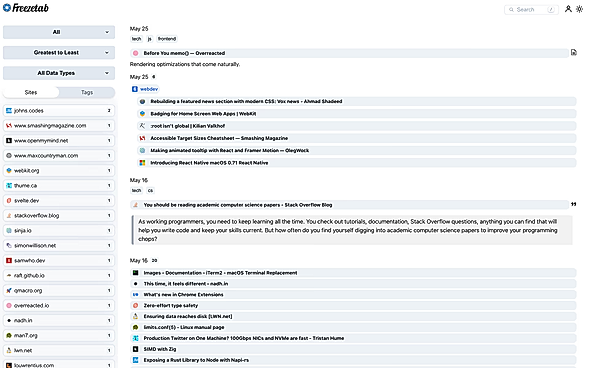Open Ensuring data reaches disk LWN entry
589x368 pixels.
pos(353,317)
